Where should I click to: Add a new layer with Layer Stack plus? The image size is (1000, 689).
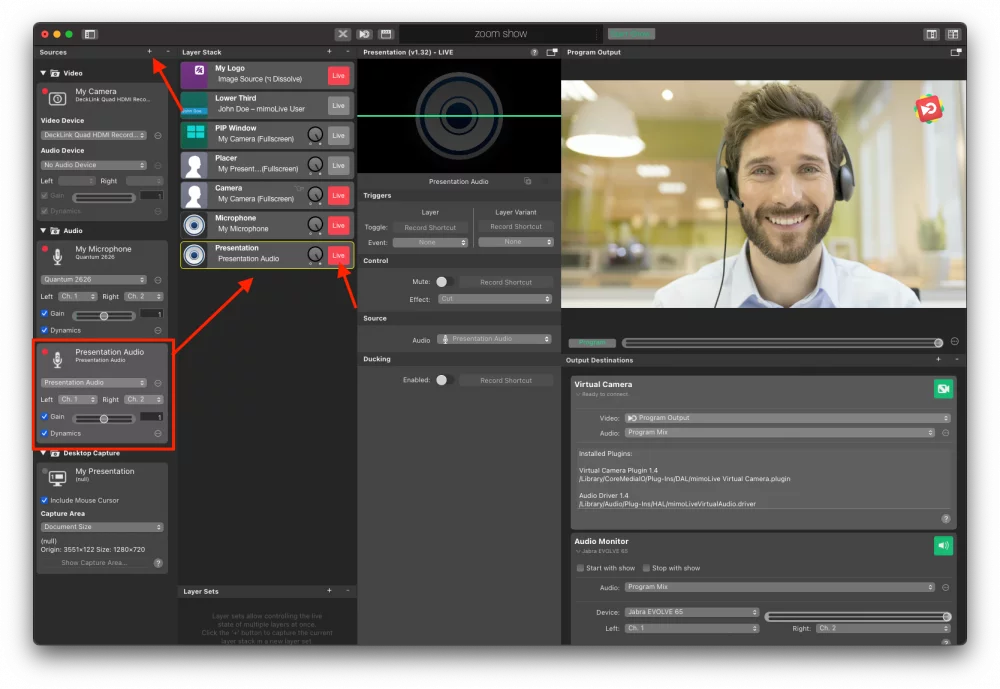[329, 52]
